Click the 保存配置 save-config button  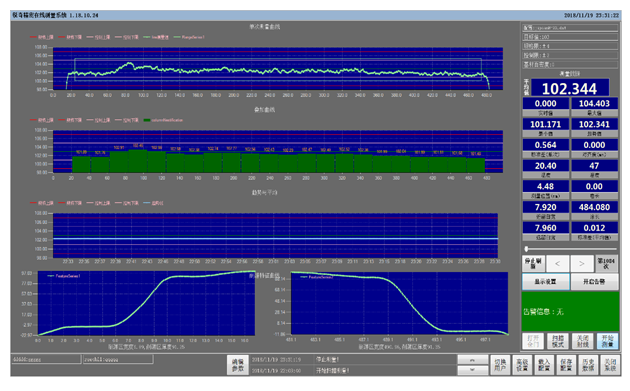(566, 365)
